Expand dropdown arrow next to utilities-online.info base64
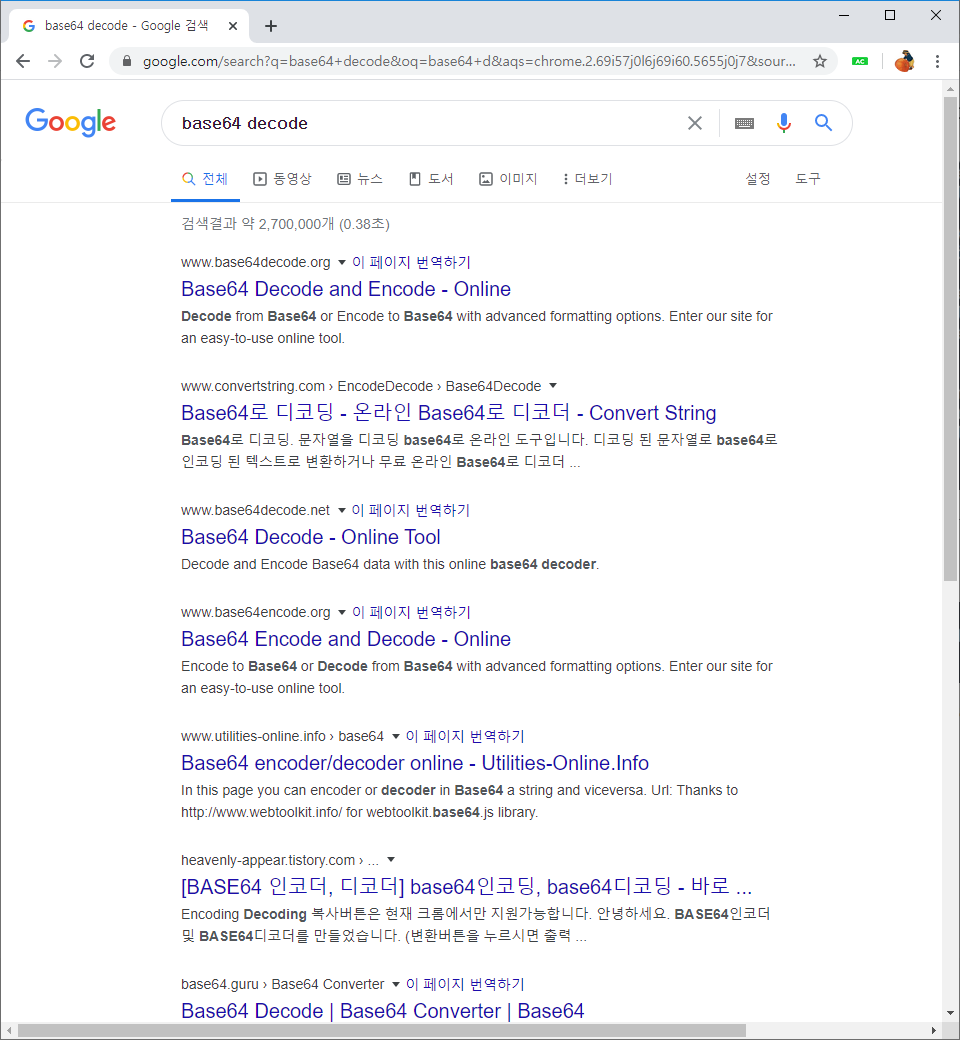 (x=395, y=736)
